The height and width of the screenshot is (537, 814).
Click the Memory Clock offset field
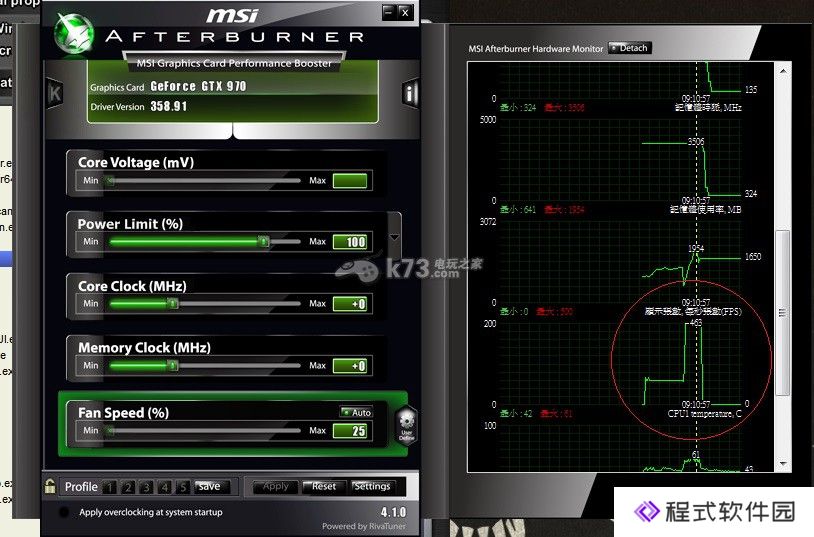coord(350,366)
